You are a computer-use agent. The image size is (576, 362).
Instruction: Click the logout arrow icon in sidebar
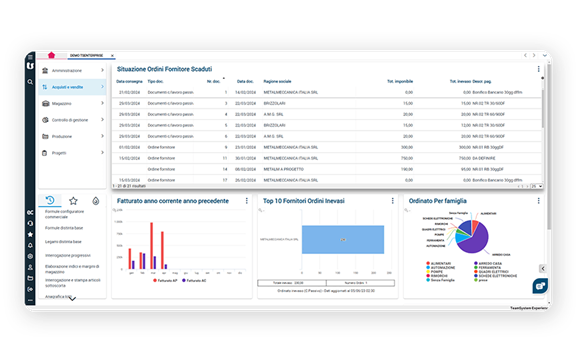click(30, 289)
